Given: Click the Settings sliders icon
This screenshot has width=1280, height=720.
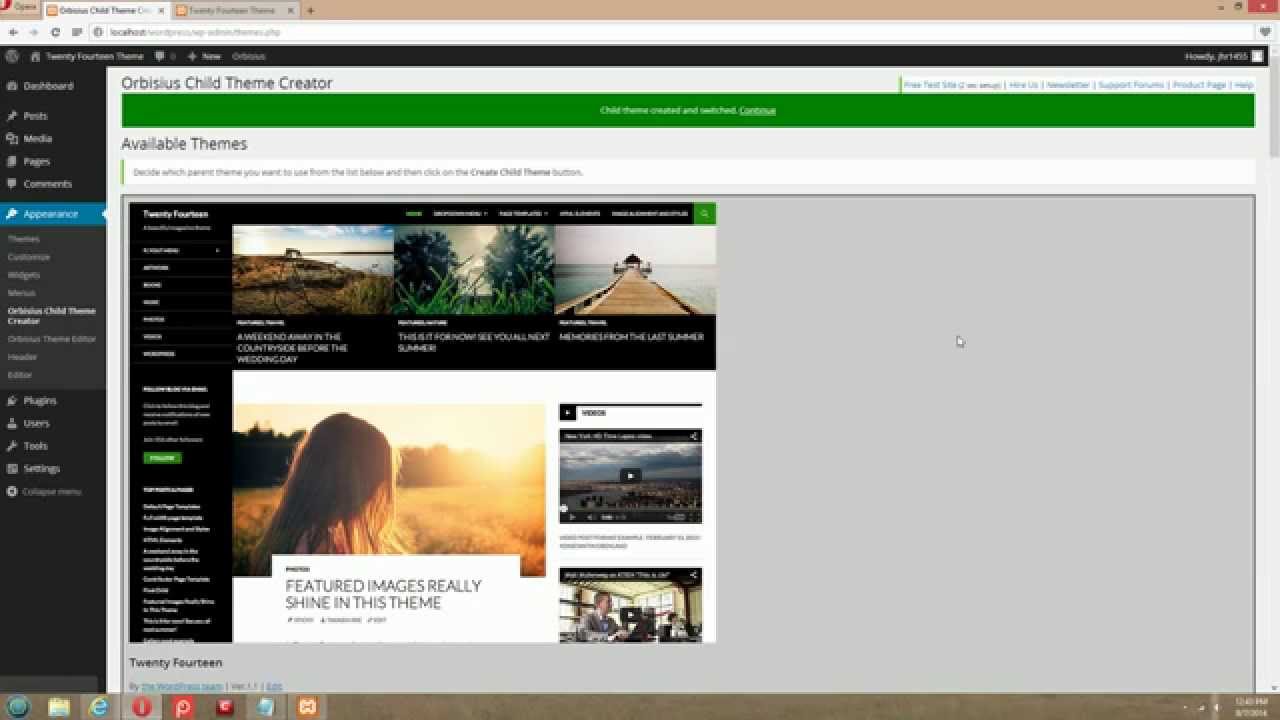Looking at the screenshot, I should pyautogui.click(x=12, y=468).
